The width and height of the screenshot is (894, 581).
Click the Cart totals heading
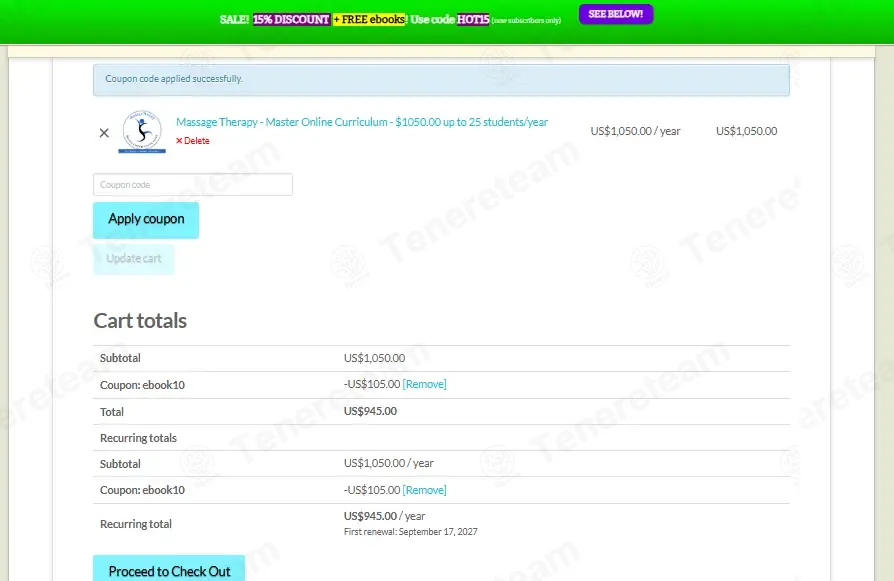point(140,320)
